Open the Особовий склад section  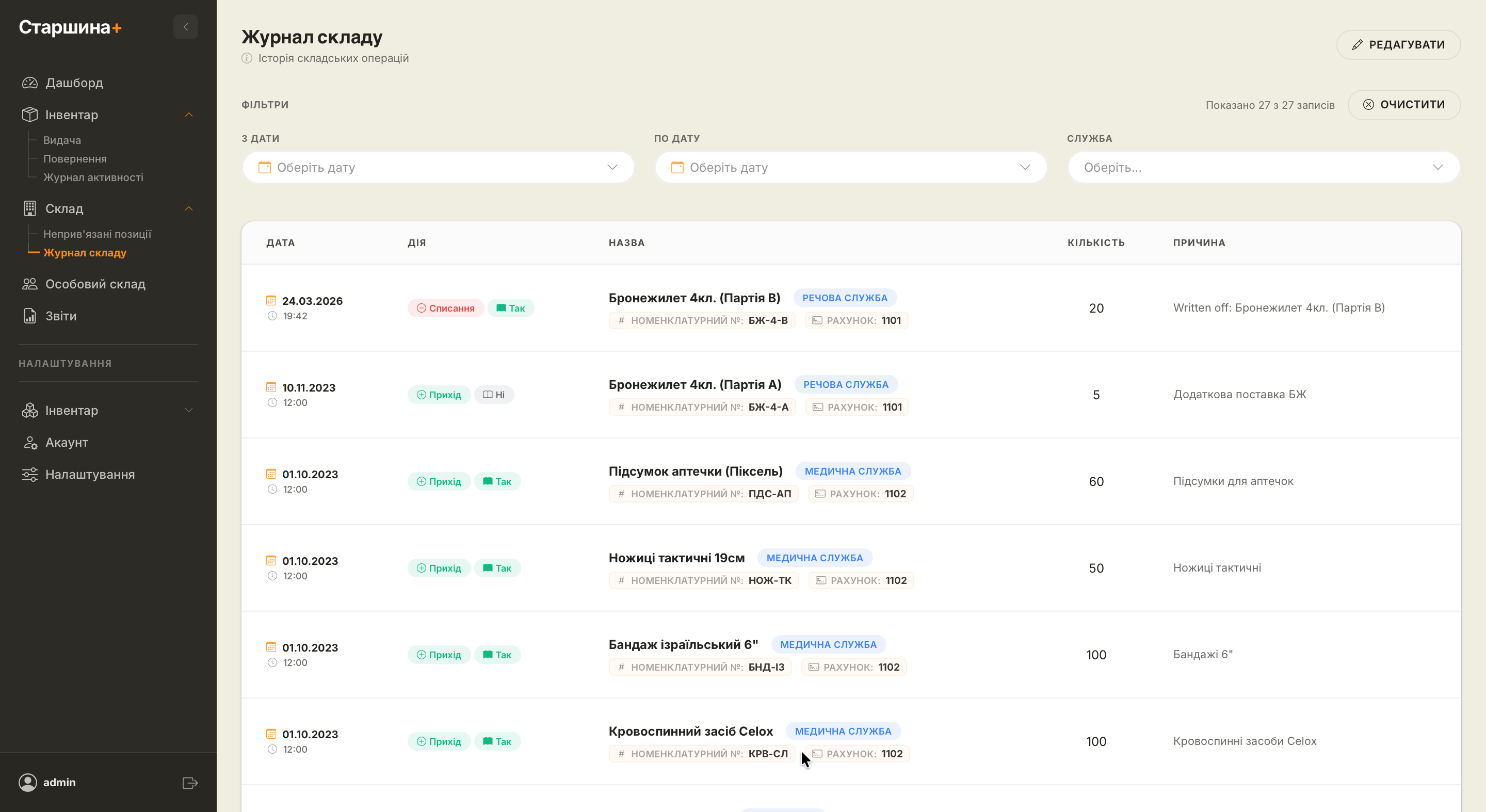pyautogui.click(x=95, y=284)
